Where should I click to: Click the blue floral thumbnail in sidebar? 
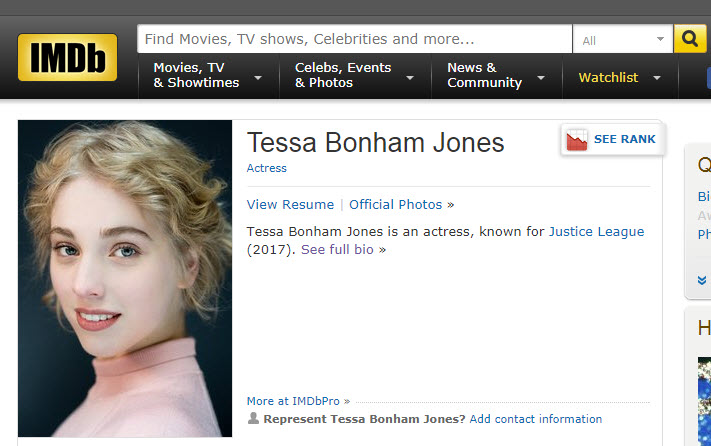pos(704,401)
